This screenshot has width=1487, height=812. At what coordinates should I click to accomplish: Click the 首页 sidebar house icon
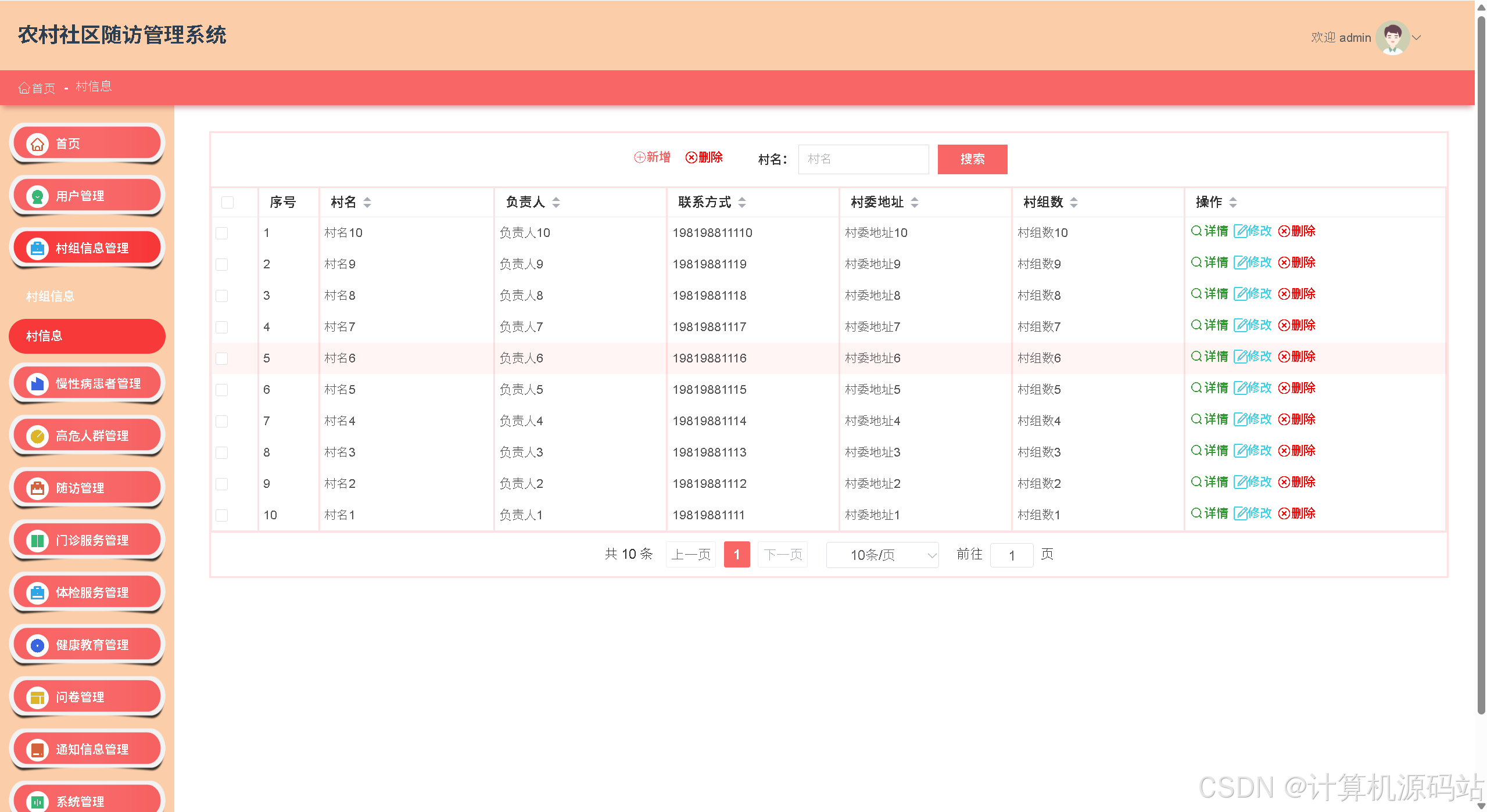click(x=38, y=144)
